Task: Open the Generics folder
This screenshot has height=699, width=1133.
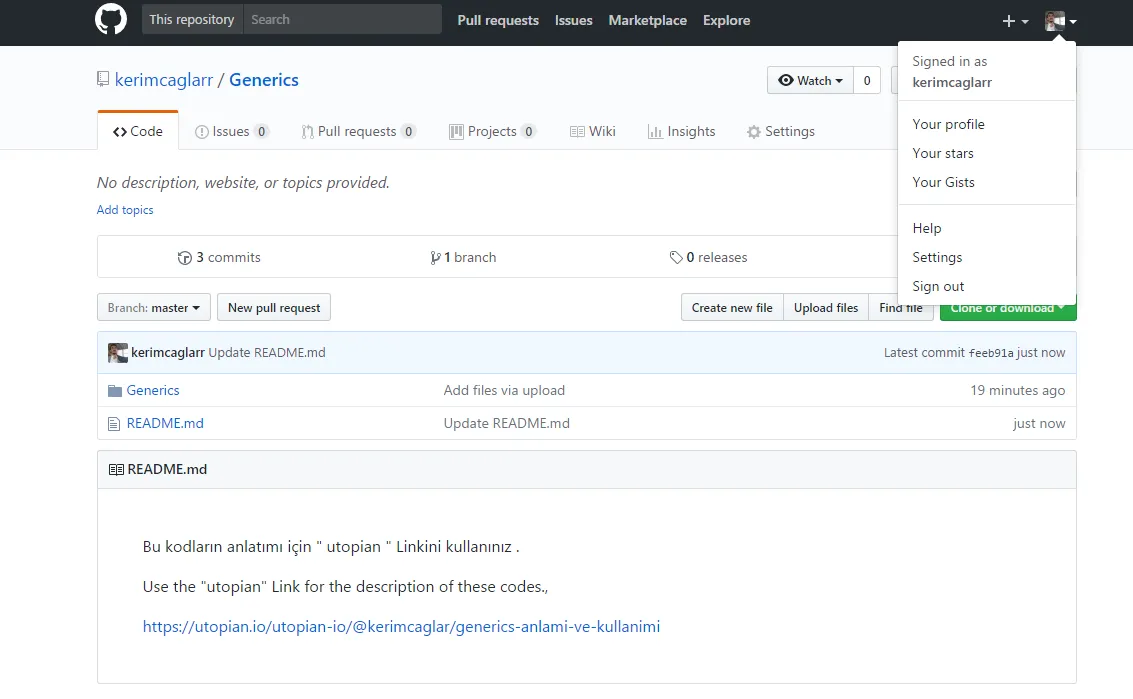Action: 153,390
